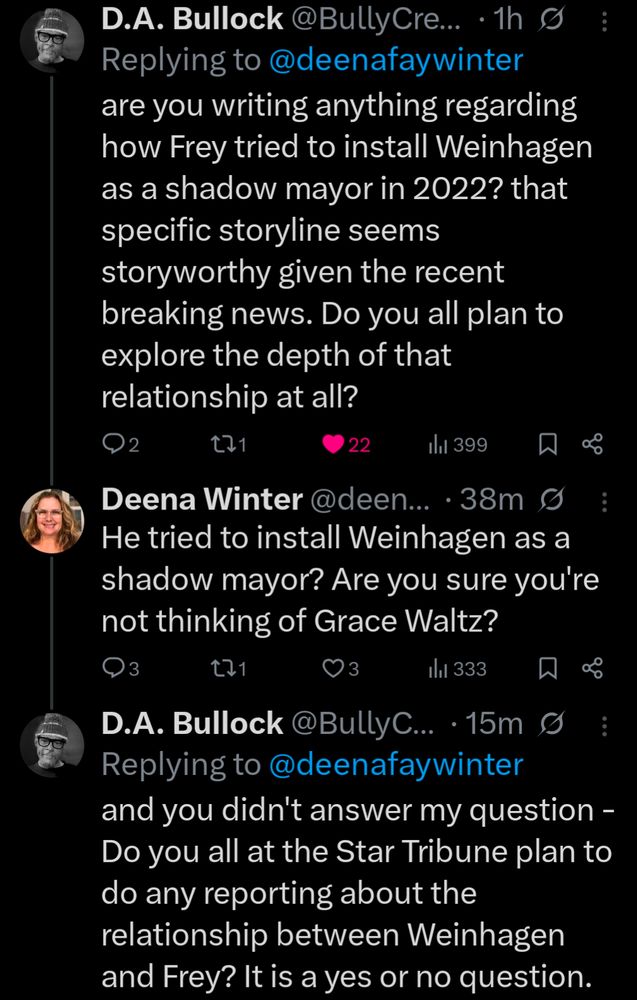Open last @deenafaywinter reply link

(x=395, y=765)
